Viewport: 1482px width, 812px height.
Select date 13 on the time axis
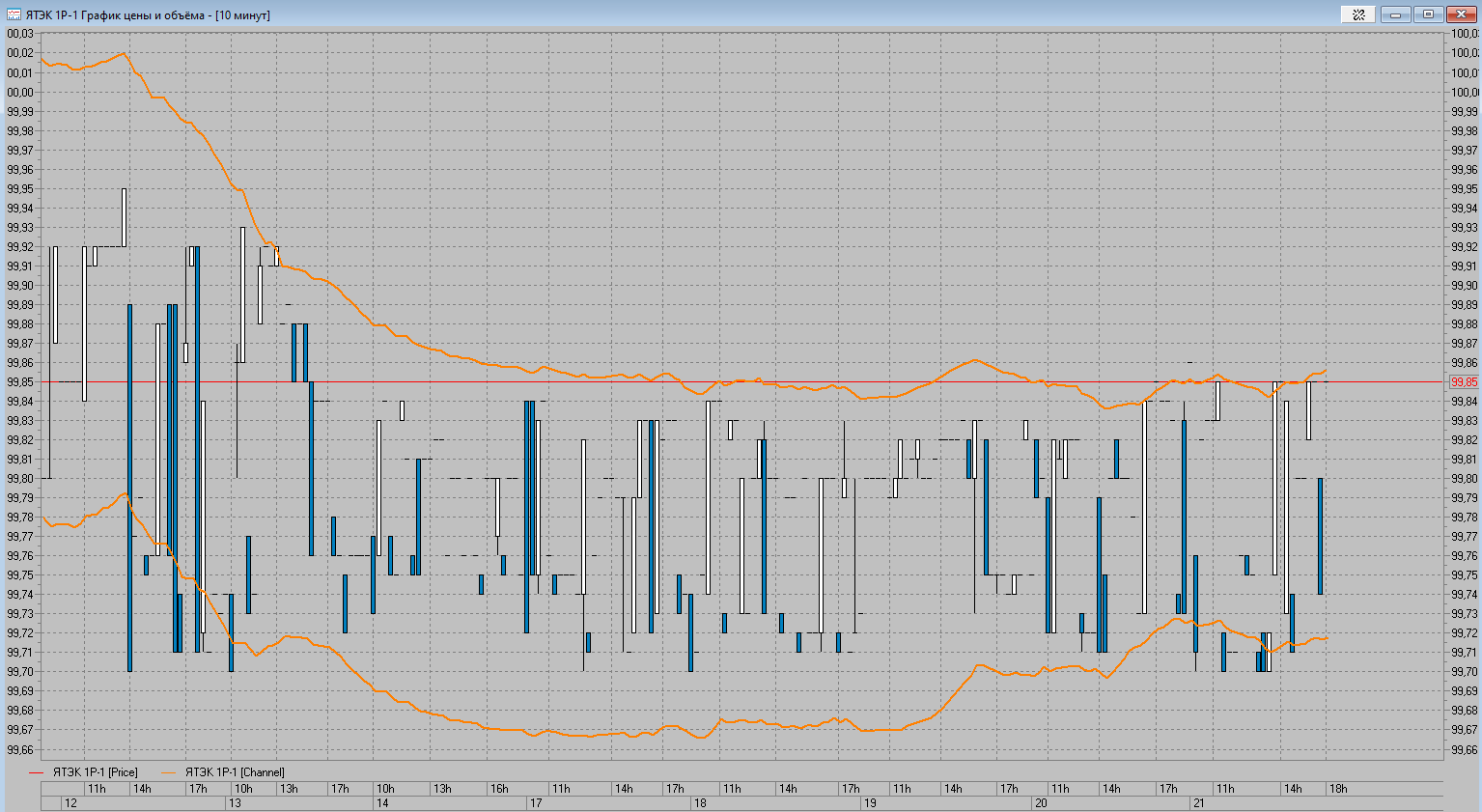(235, 803)
